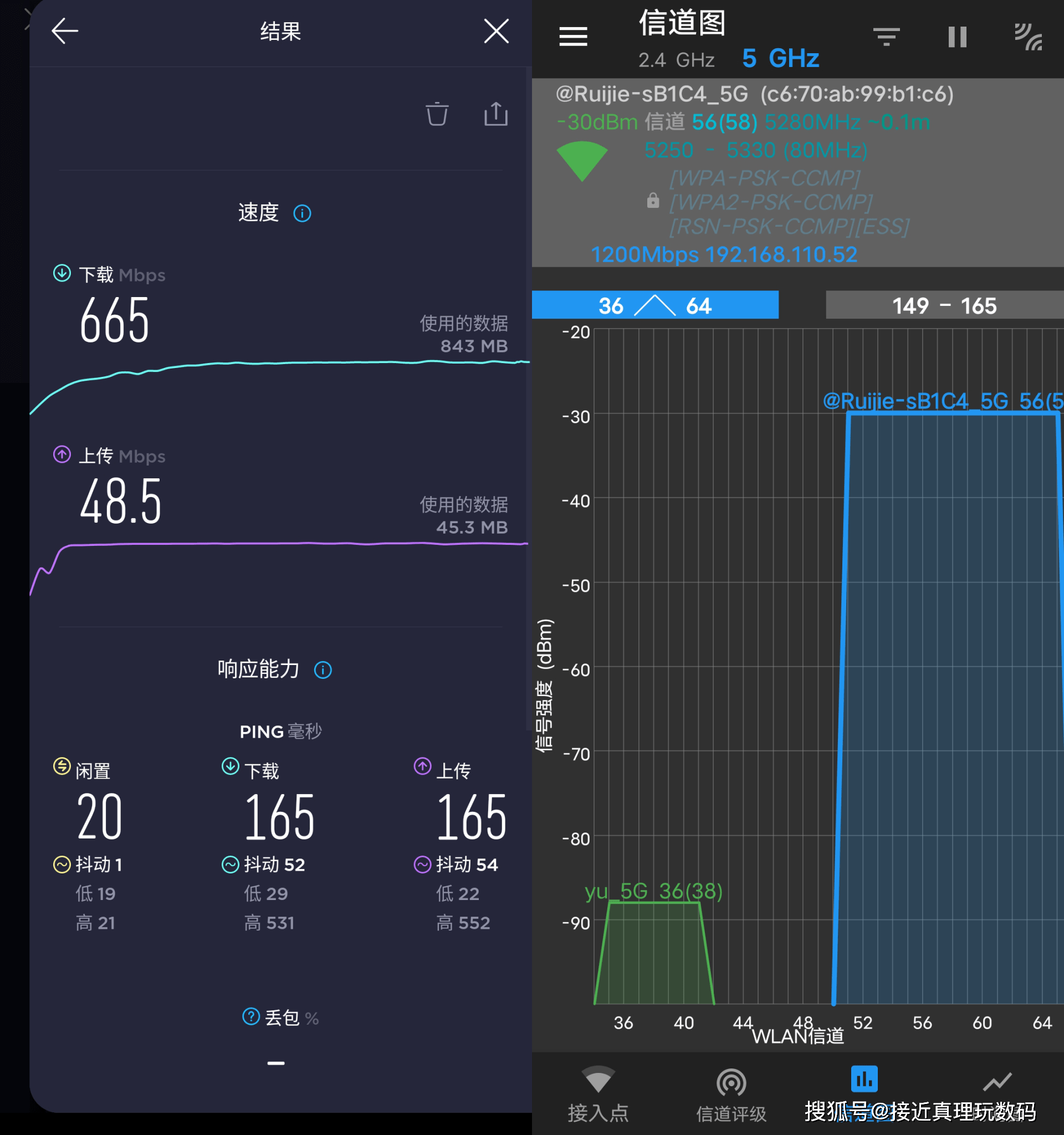
Task: Open the time graph tab icon
Action: 996,1082
